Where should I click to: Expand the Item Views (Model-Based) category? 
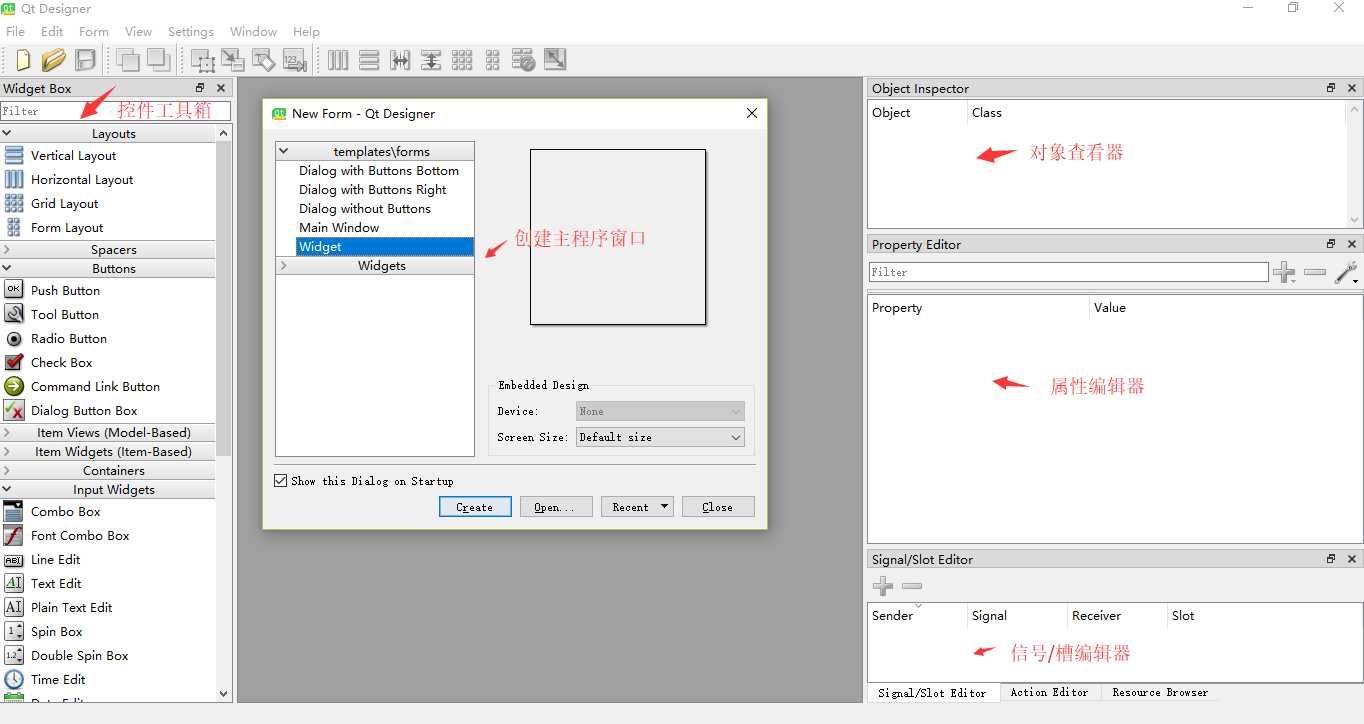[x=8, y=432]
